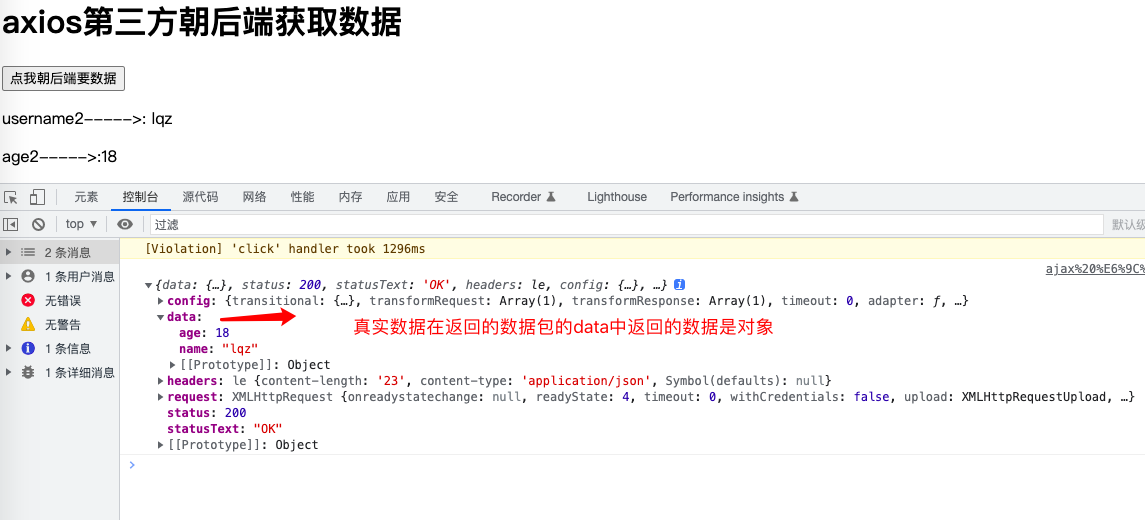Expand the config property
The height and width of the screenshot is (520, 1145).
(161, 301)
